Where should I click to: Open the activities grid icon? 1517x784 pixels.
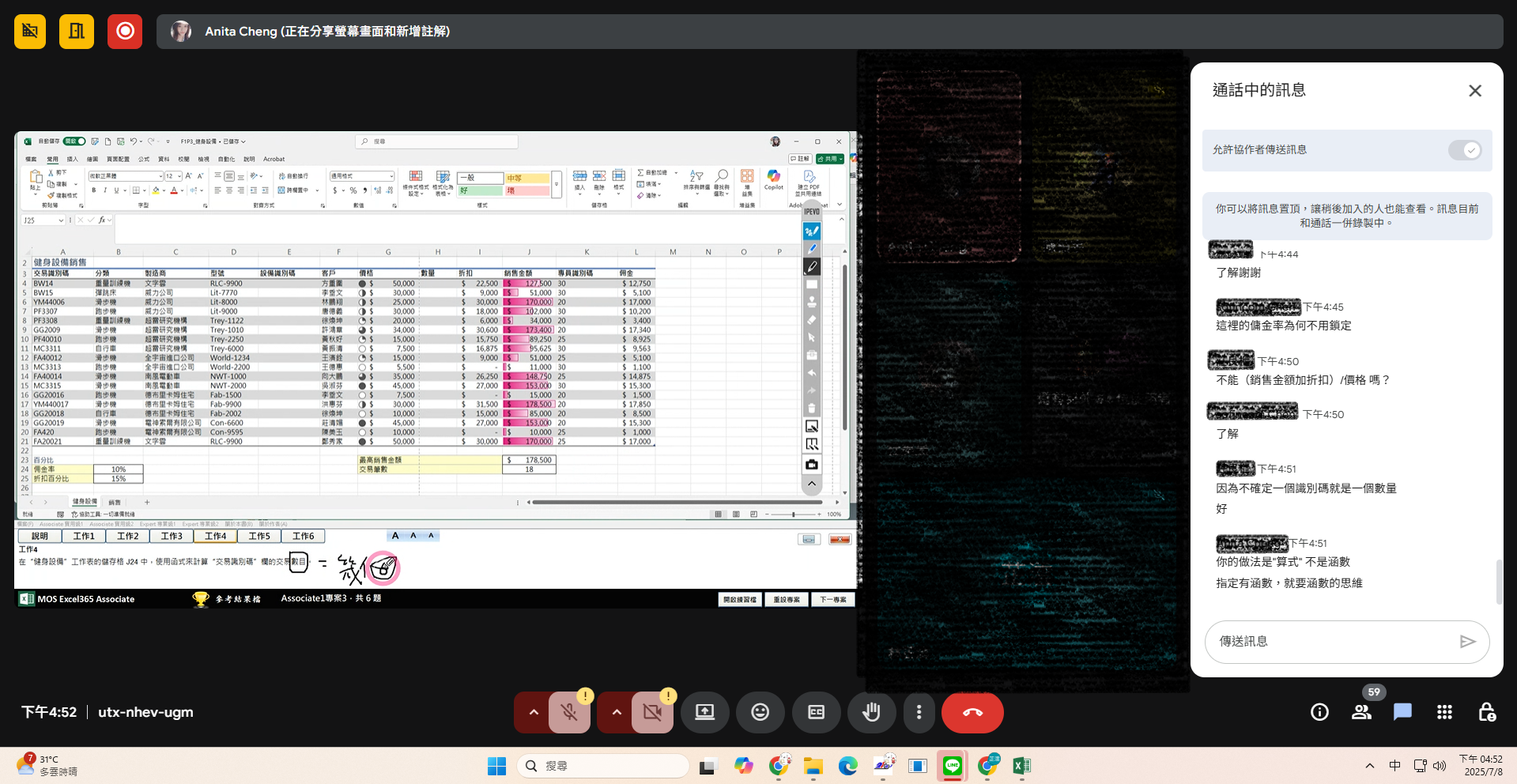coord(1444,712)
